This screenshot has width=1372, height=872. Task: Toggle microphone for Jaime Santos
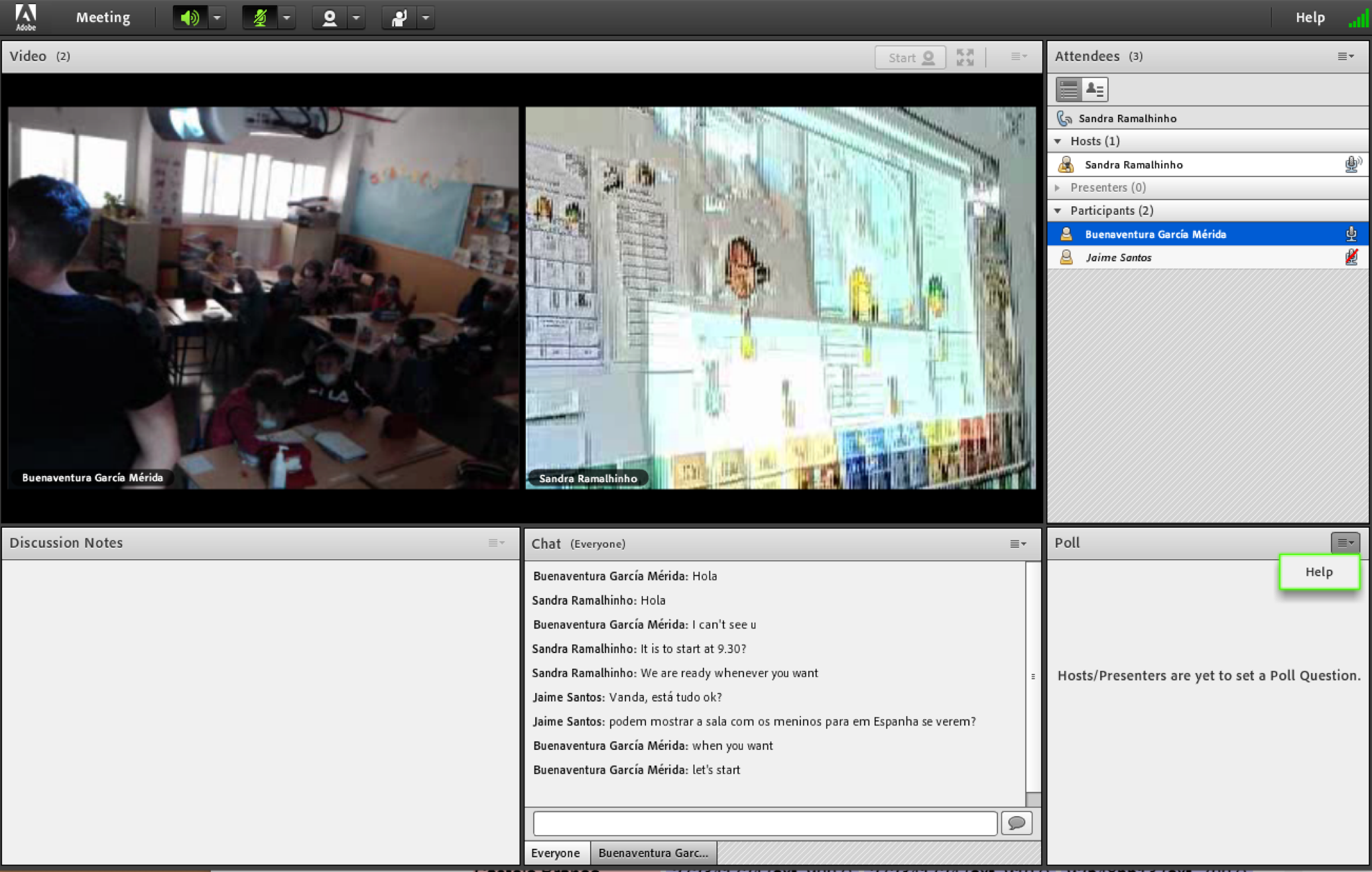pyautogui.click(x=1351, y=257)
